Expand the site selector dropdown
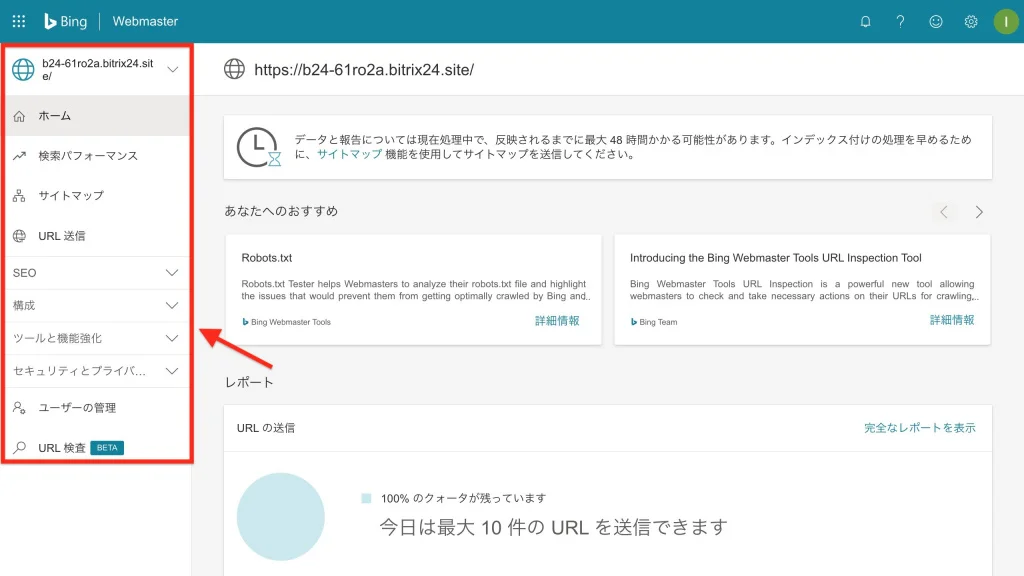The image size is (1024, 576). click(172, 69)
